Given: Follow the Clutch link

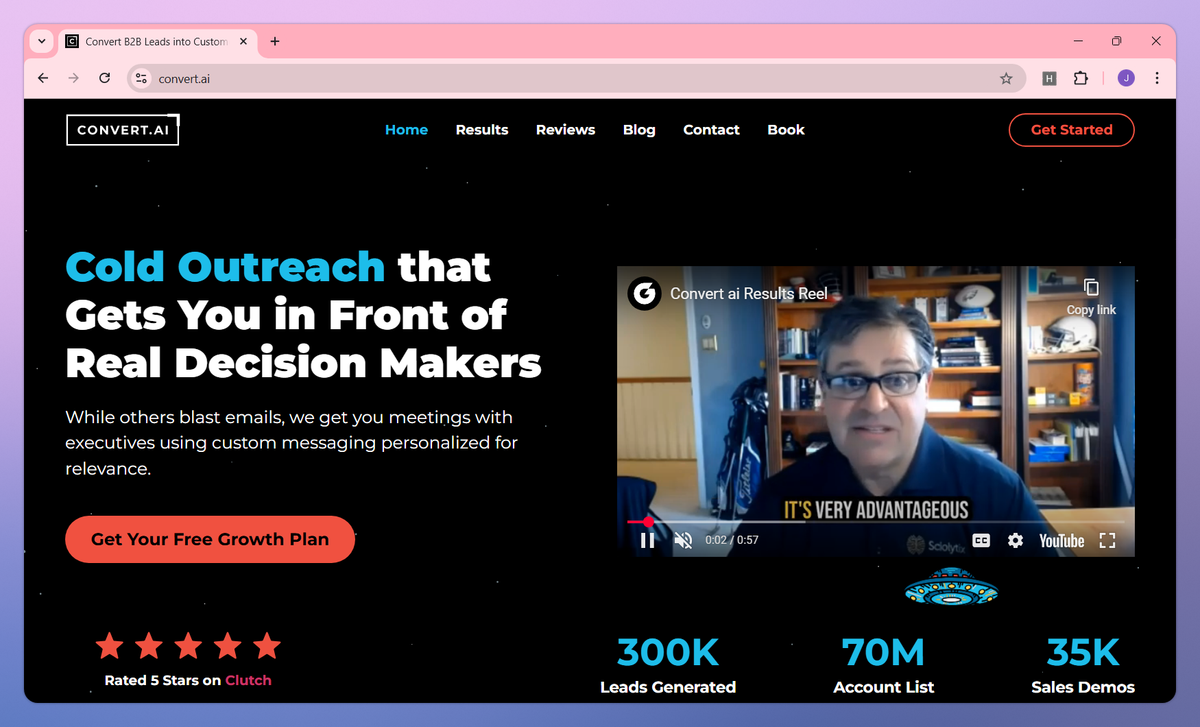Looking at the screenshot, I should [x=248, y=680].
